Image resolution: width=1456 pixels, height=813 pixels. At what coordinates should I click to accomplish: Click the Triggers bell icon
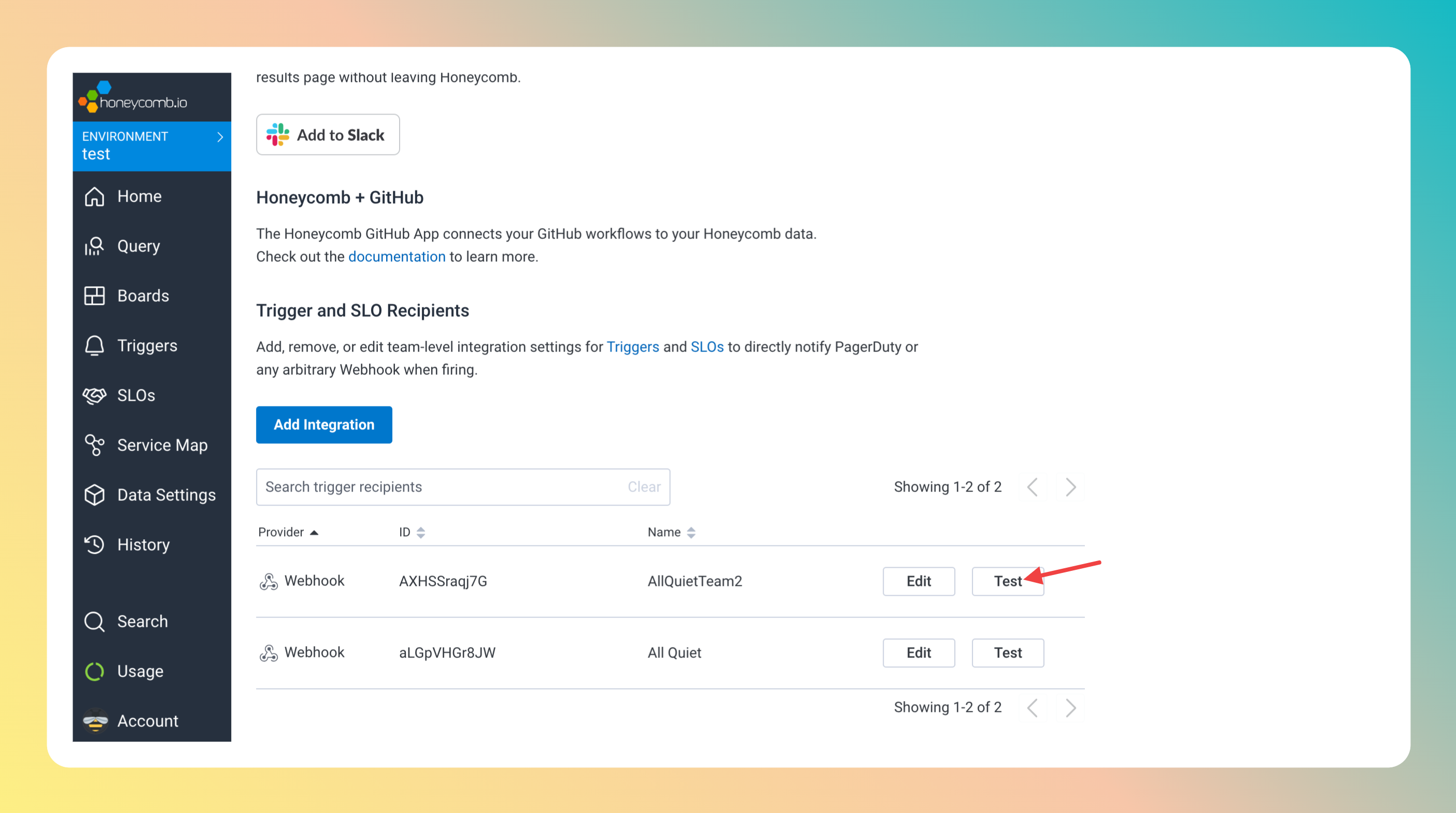point(94,345)
